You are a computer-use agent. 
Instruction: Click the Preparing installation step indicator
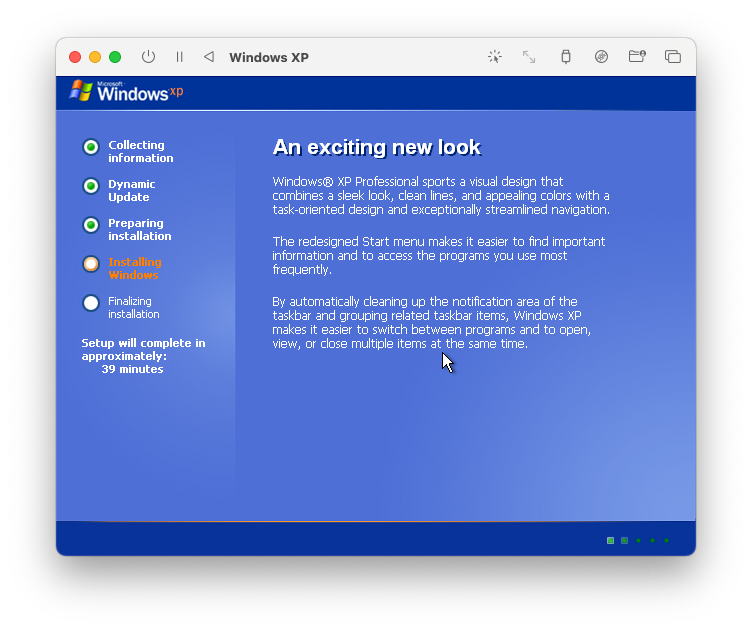[91, 224]
